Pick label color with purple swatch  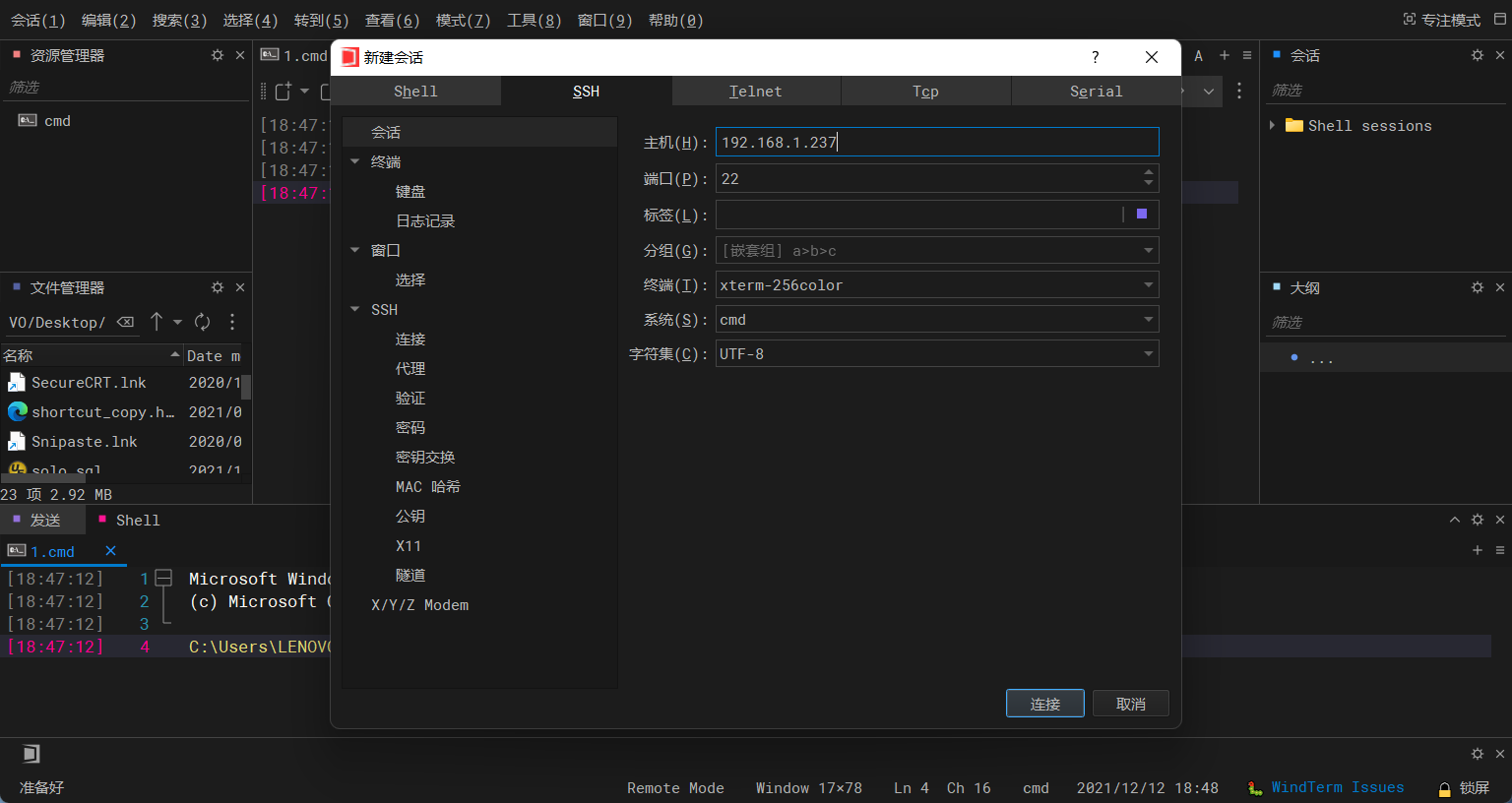pos(1142,214)
